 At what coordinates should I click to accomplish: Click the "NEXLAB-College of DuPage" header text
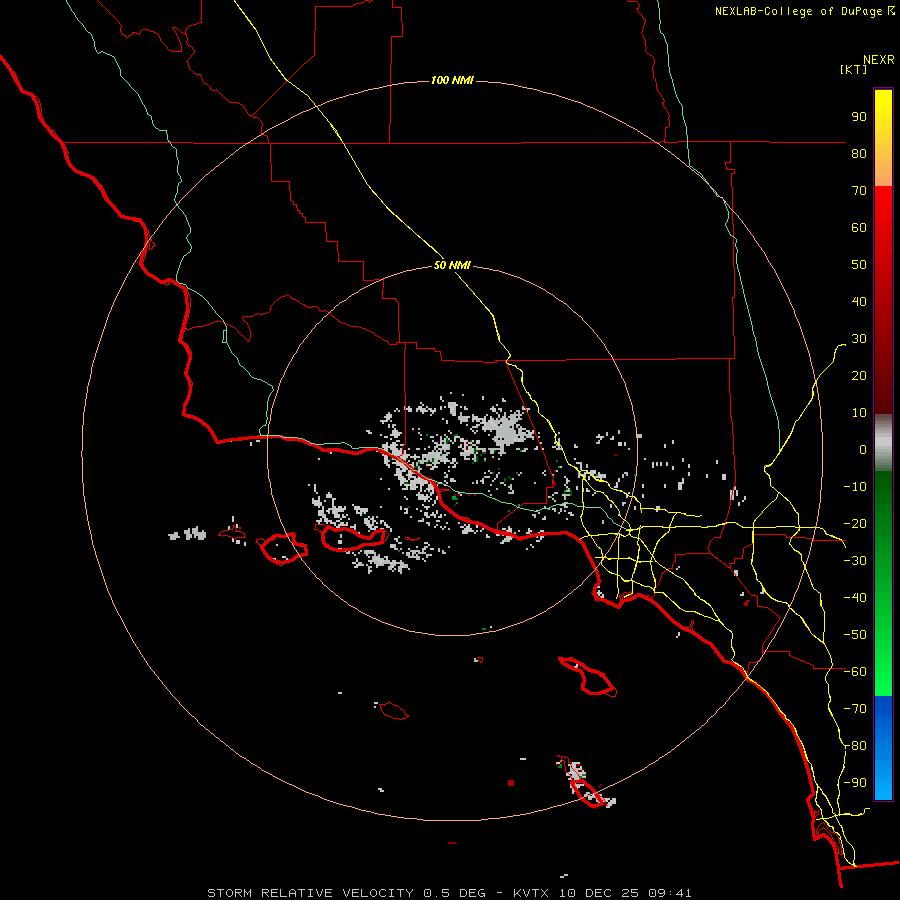798,11
